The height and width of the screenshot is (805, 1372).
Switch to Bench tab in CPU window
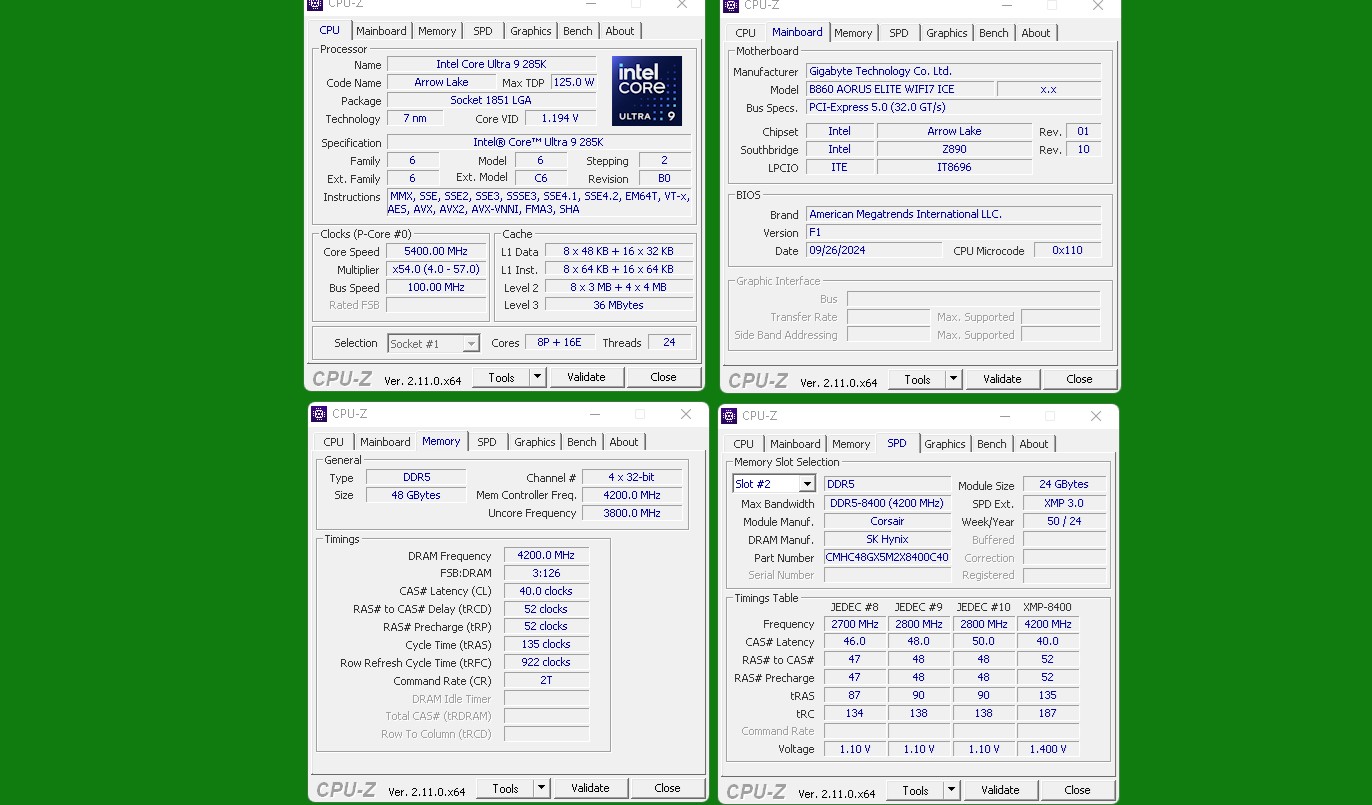(x=577, y=31)
